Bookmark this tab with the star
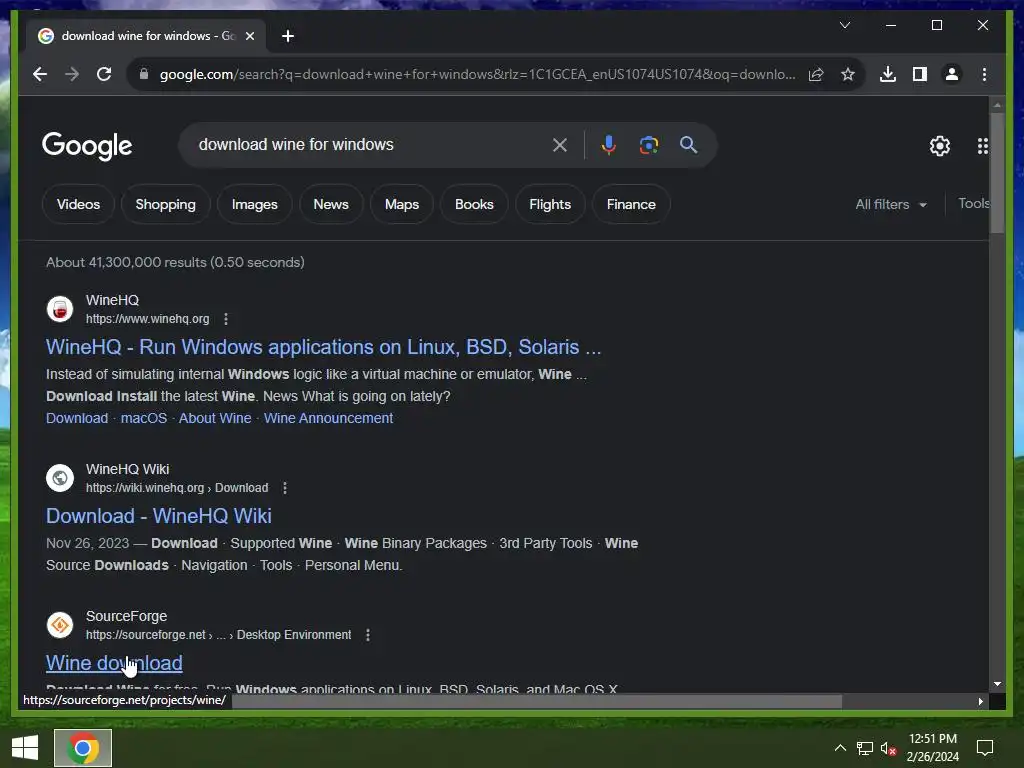The width and height of the screenshot is (1024, 768). (x=848, y=74)
